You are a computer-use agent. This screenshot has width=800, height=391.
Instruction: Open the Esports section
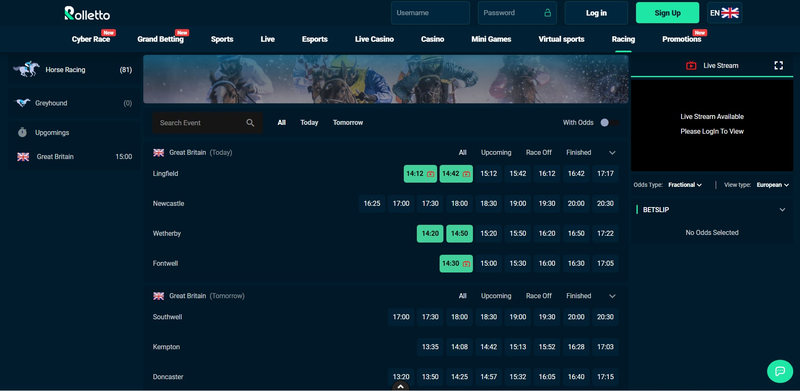pyautogui.click(x=315, y=39)
